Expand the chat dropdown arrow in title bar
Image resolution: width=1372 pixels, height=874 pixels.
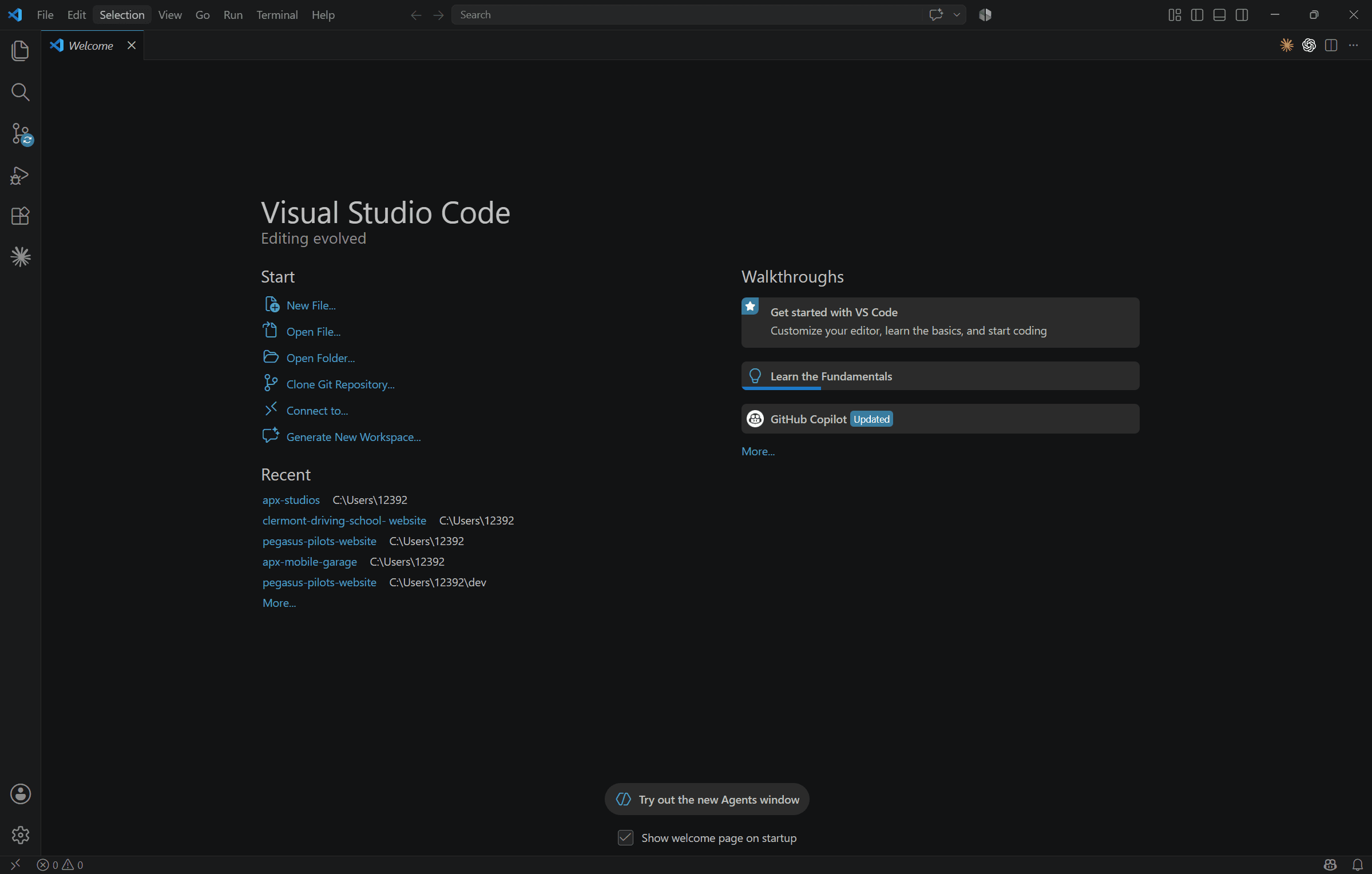click(x=957, y=15)
